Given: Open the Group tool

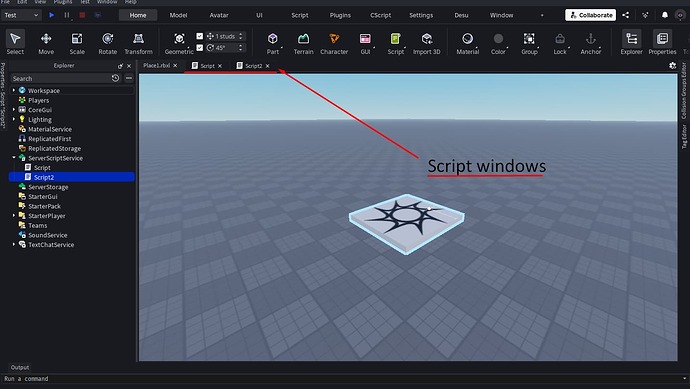Looking at the screenshot, I should [529, 43].
